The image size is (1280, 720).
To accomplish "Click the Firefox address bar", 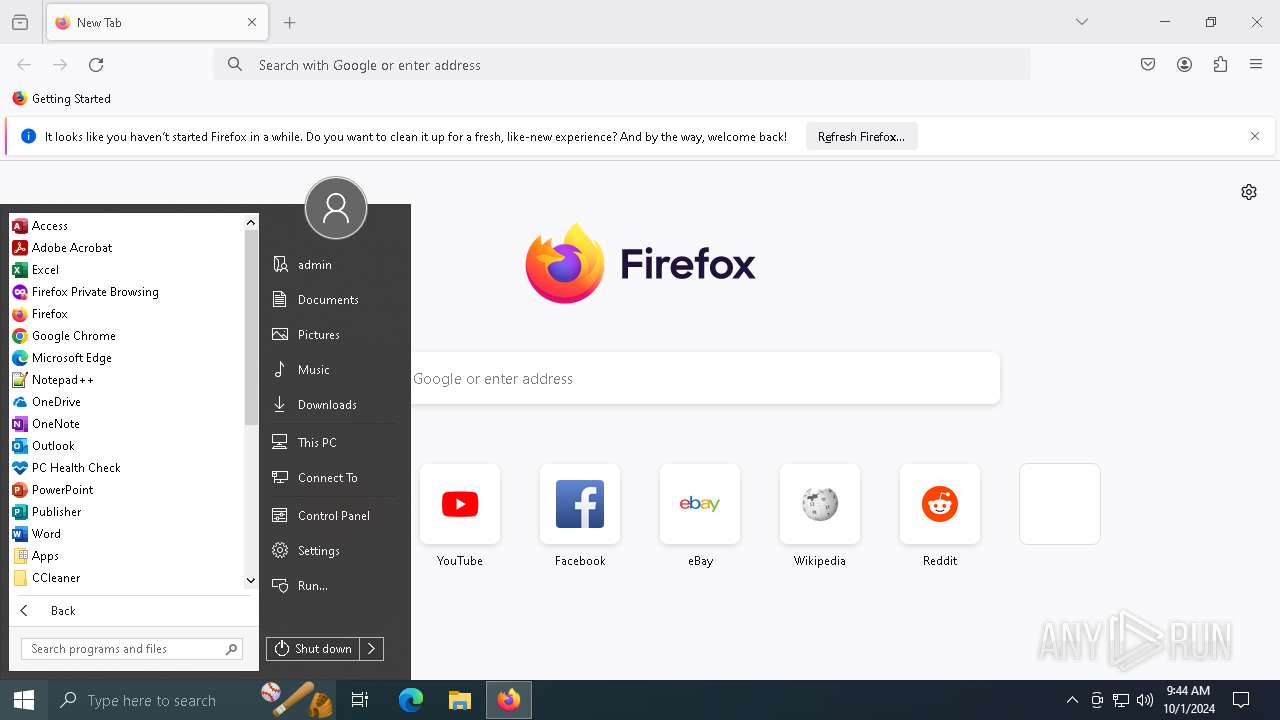I will (622, 65).
